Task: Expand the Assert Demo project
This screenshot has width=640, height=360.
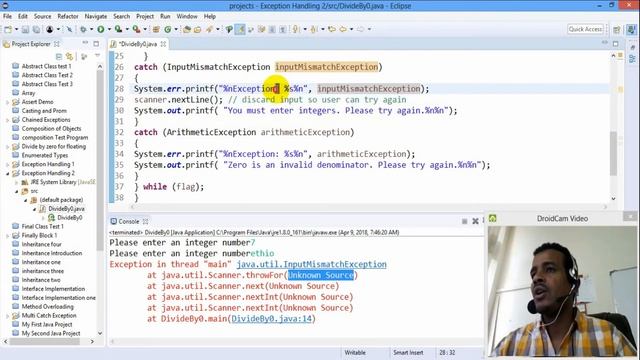Action: (7, 102)
